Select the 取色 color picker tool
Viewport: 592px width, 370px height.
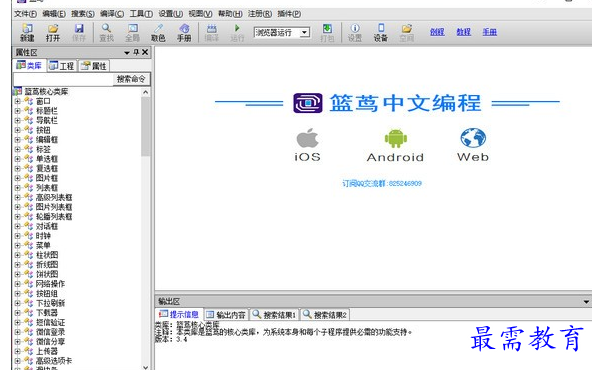point(158,28)
